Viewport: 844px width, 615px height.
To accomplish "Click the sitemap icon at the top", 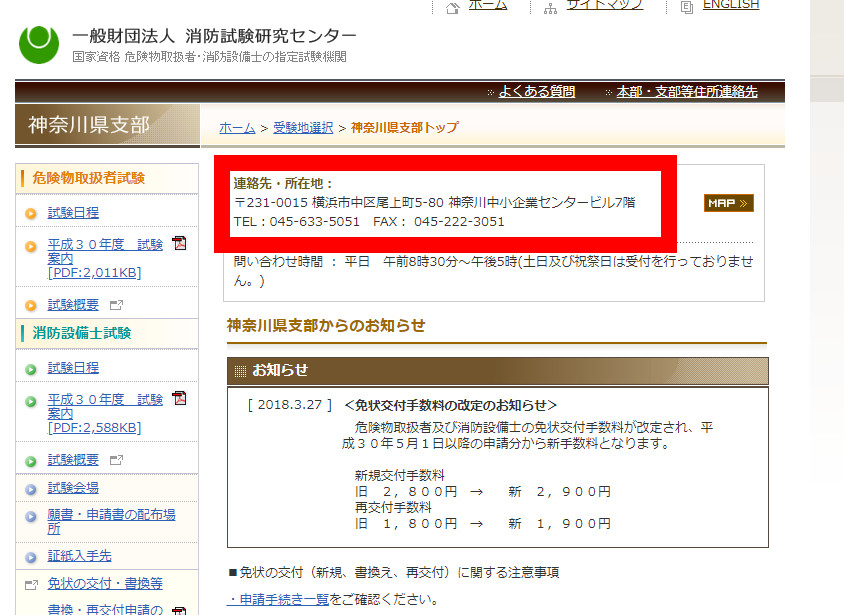I will [x=550, y=7].
